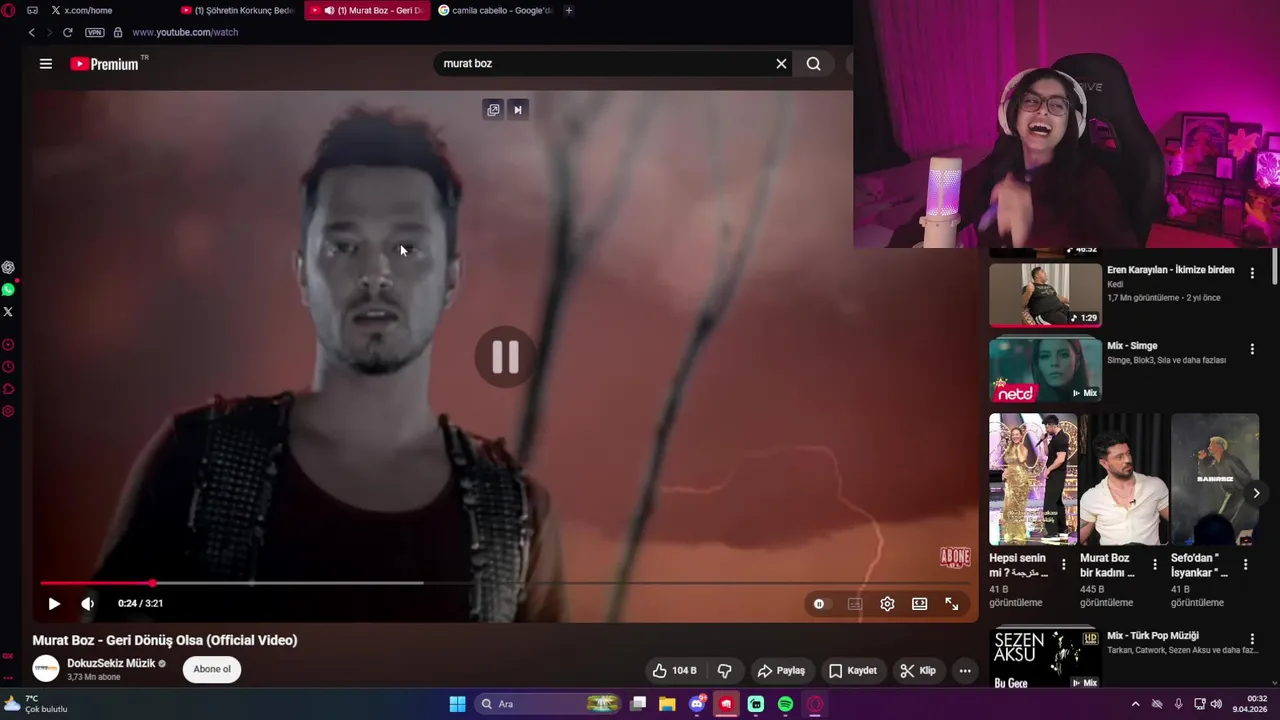Open the 'Hepsi senin mi ?' short
The image size is (1280, 720).
pyautogui.click(x=1033, y=480)
